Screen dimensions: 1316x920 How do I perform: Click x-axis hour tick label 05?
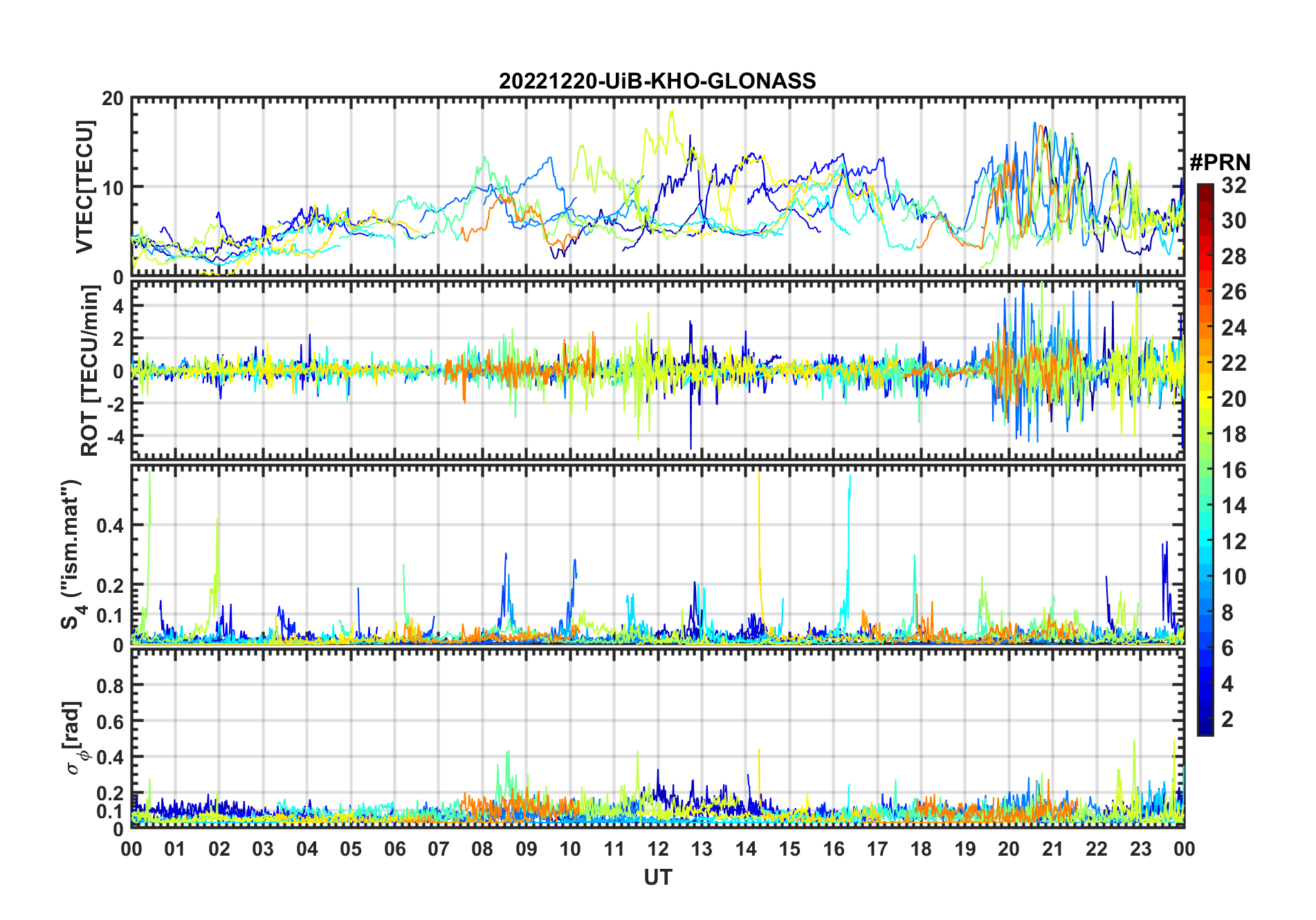pos(351,849)
